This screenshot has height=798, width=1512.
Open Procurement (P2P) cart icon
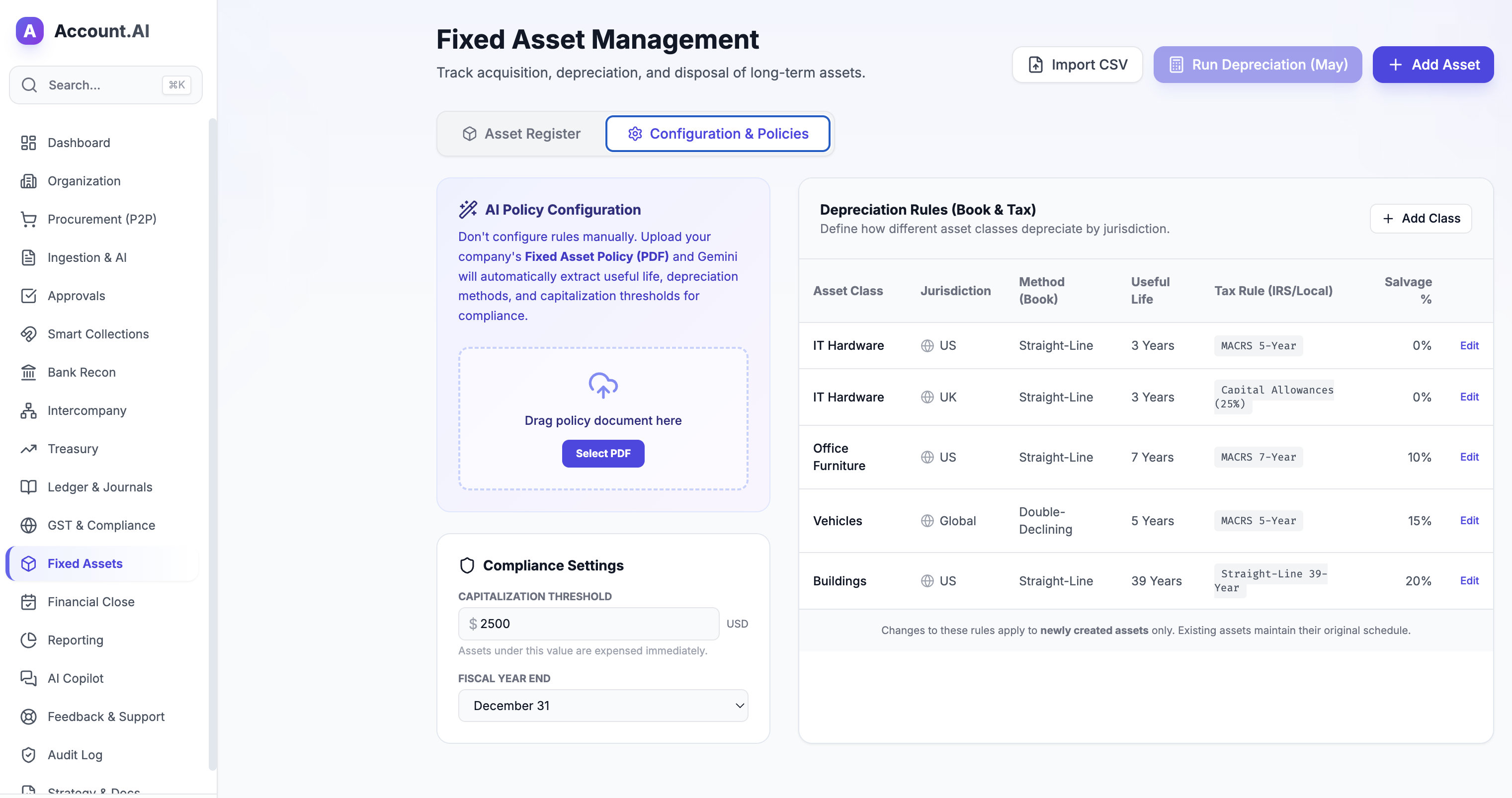pyautogui.click(x=28, y=219)
